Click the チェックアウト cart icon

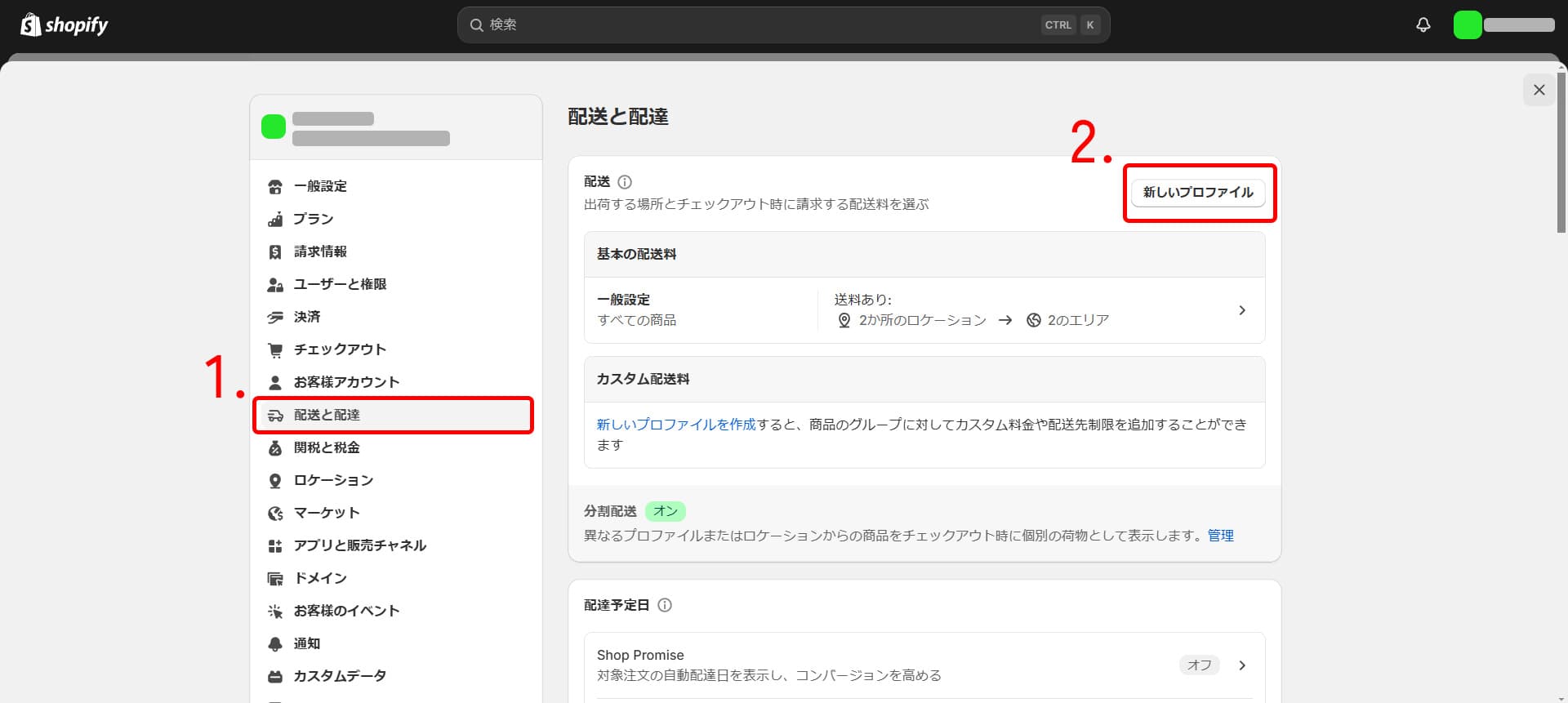click(x=275, y=350)
